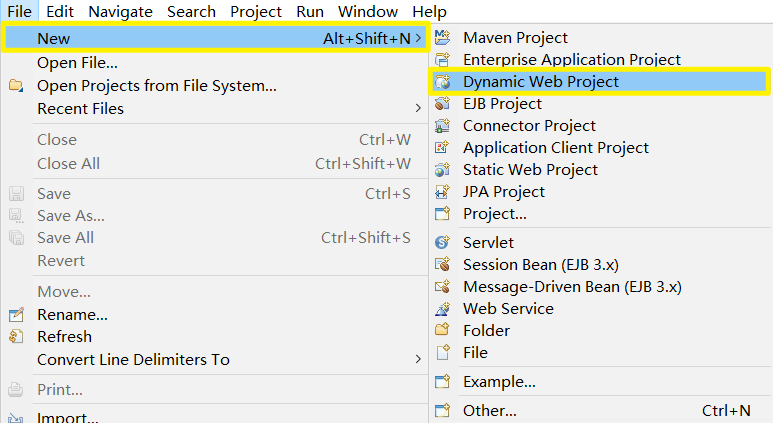This screenshot has width=773, height=423.
Task: Choose Other... from the New submenu
Action: [x=489, y=411]
